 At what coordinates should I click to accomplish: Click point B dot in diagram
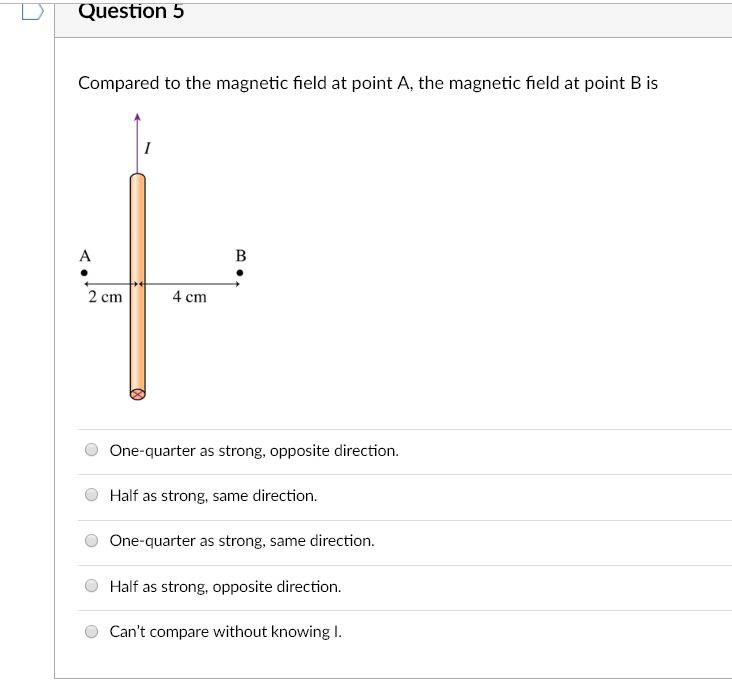coord(240,273)
